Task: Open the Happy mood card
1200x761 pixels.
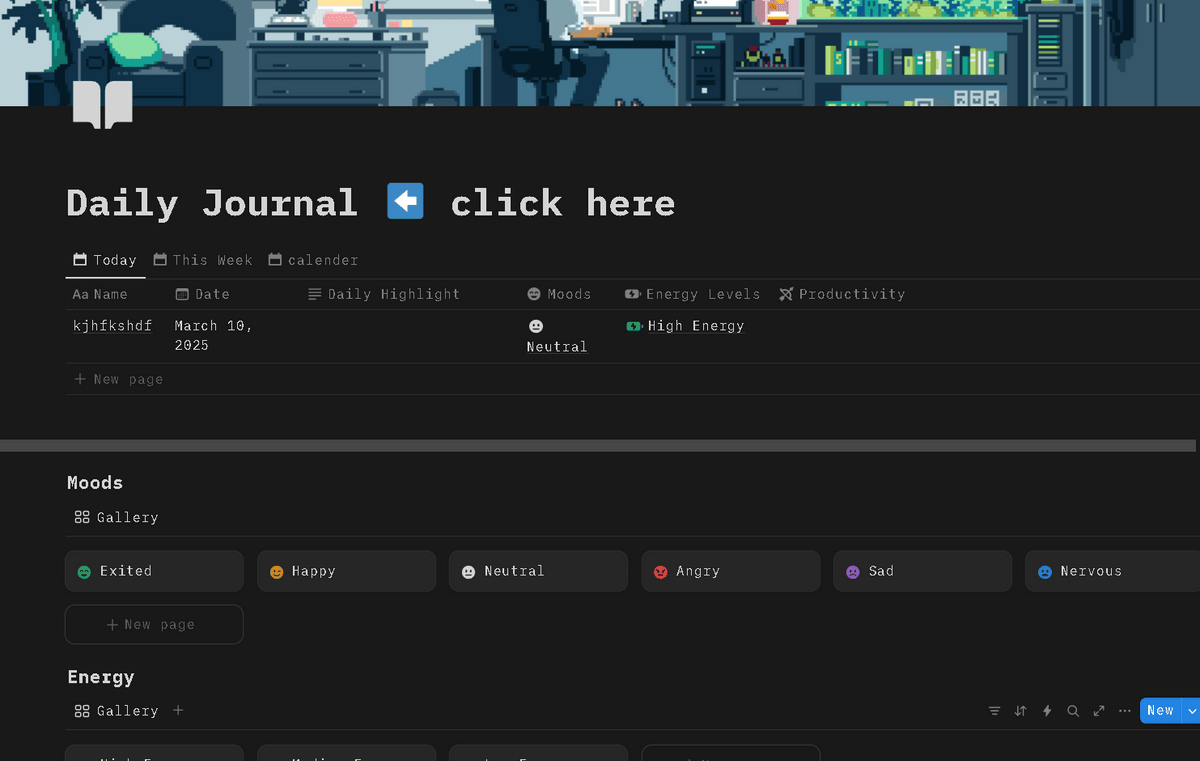Action: click(x=346, y=571)
